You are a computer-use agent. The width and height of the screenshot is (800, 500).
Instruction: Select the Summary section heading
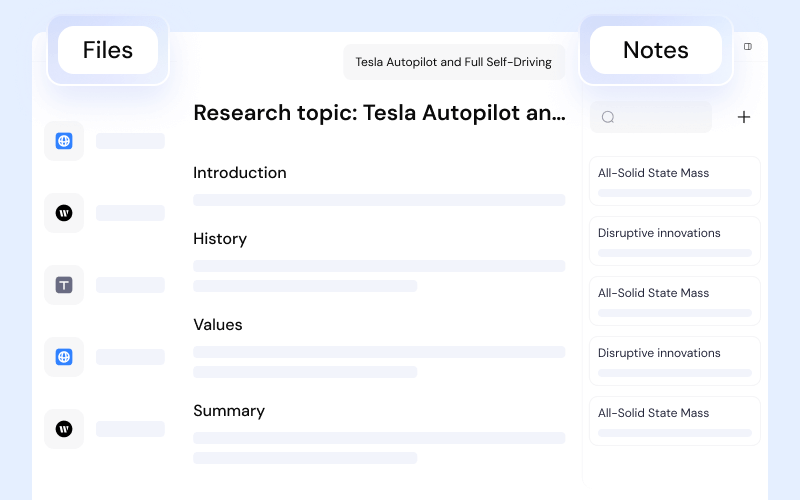pos(229,411)
